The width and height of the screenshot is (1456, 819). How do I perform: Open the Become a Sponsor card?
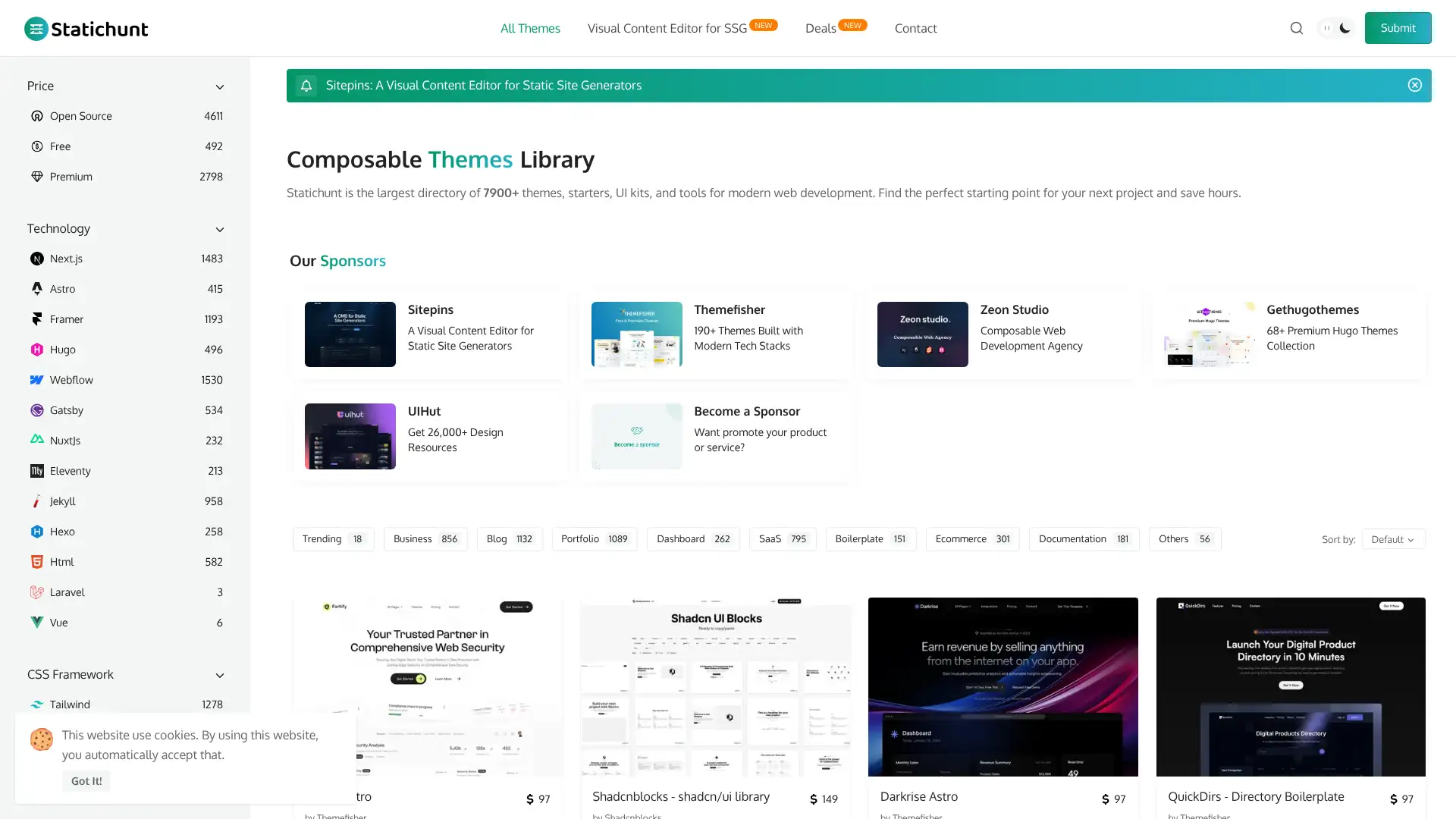click(x=716, y=436)
